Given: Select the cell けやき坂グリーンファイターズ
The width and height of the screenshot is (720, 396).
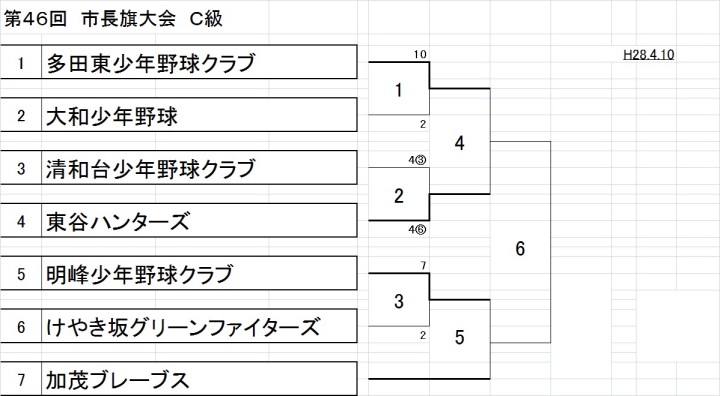Looking at the screenshot, I should coord(199,326).
